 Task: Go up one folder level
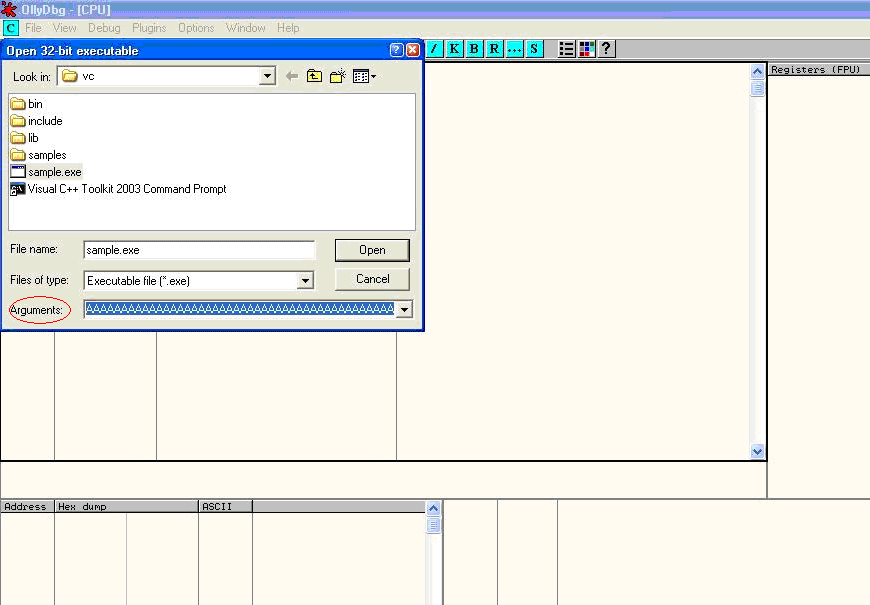[x=315, y=77]
